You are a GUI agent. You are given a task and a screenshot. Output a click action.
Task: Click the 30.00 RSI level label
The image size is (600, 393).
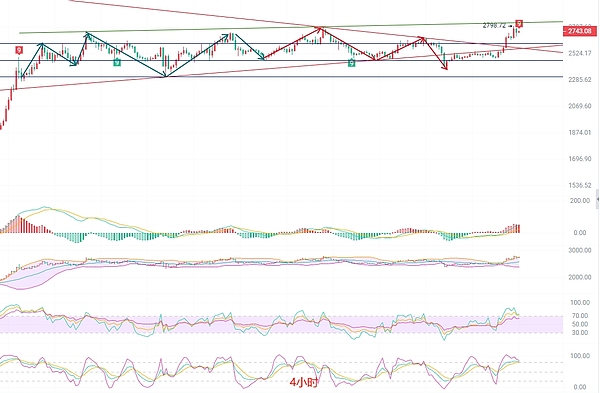click(x=580, y=333)
